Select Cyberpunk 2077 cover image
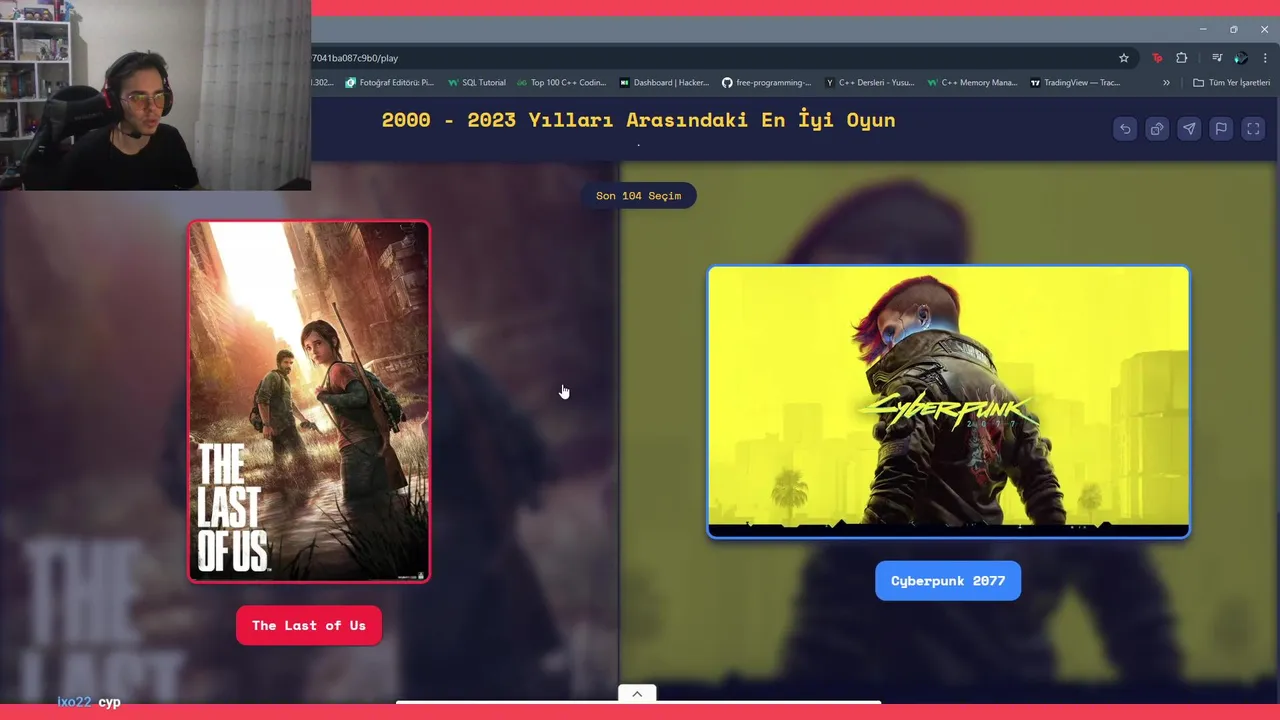 tap(948, 402)
